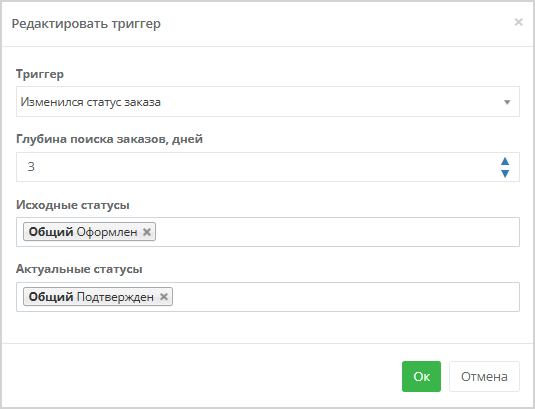Close the Редактировать триггер dialog with X
The width and height of the screenshot is (535, 409).
518,22
